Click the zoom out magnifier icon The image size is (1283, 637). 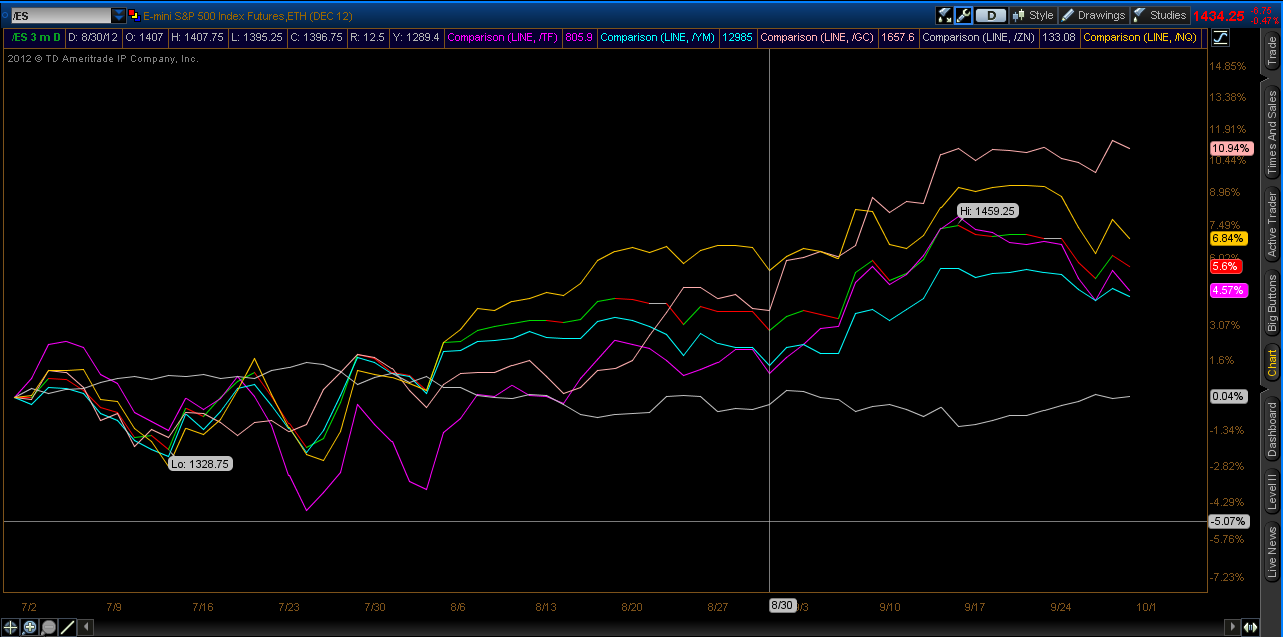click(x=49, y=627)
